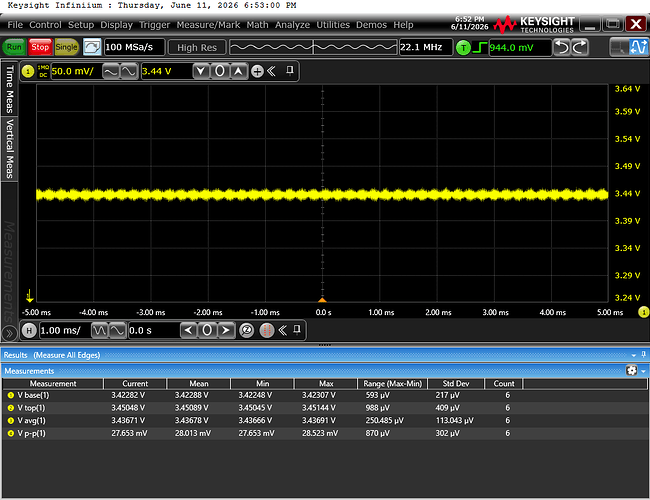
Task: Click the add channel plus icon
Action: 257,71
